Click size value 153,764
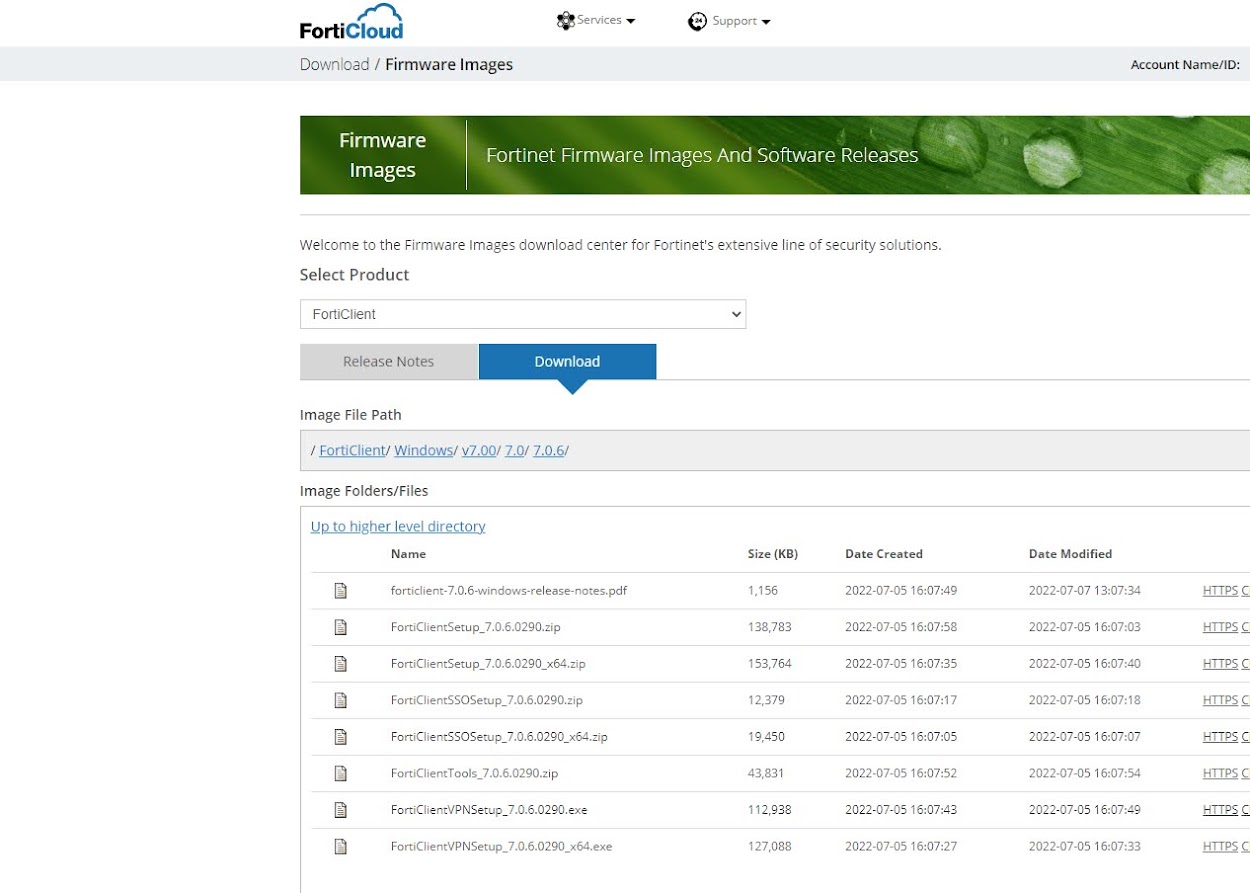Viewport: 1250px width, 893px height. [x=769, y=664]
